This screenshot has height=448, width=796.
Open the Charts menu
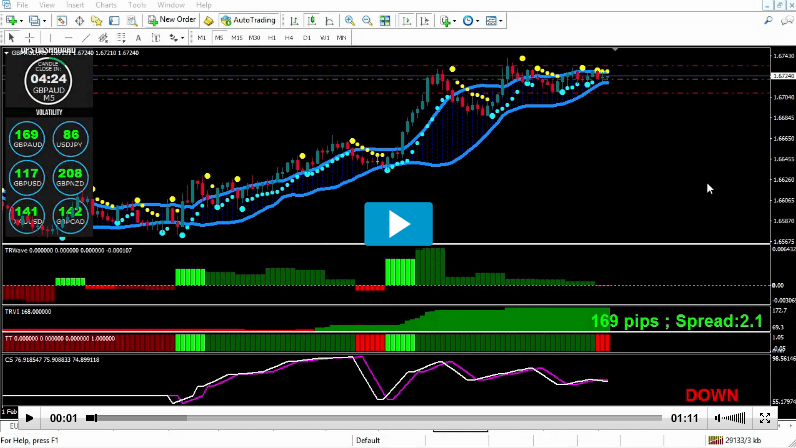pos(106,5)
